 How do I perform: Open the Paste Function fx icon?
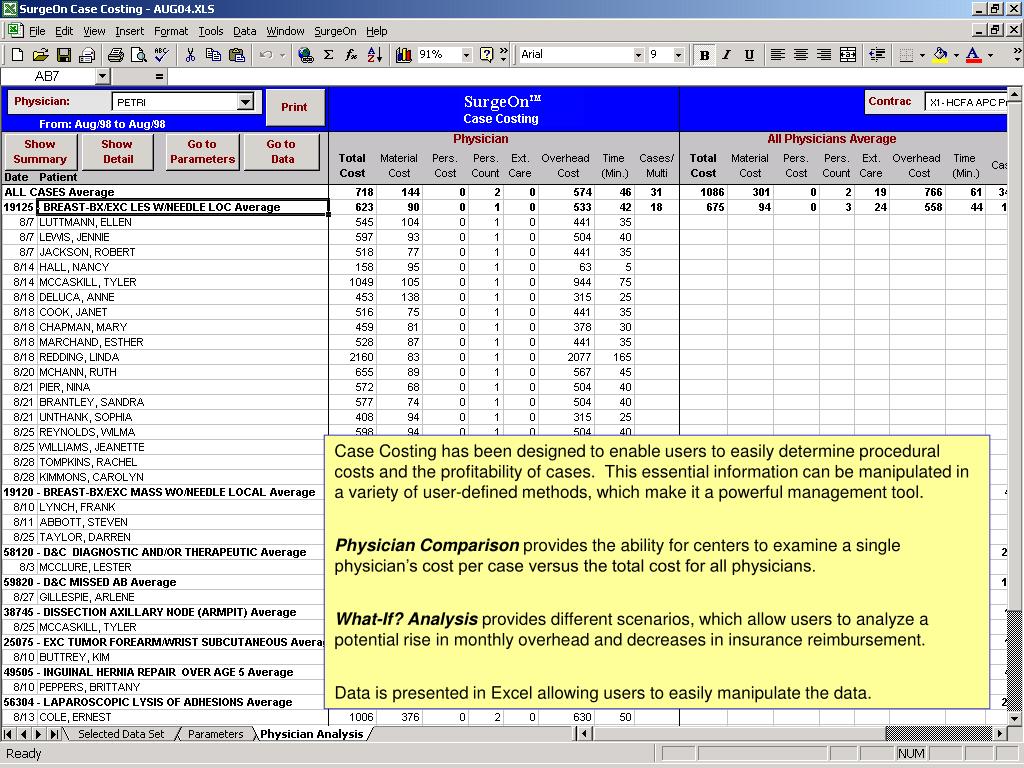tap(351, 55)
